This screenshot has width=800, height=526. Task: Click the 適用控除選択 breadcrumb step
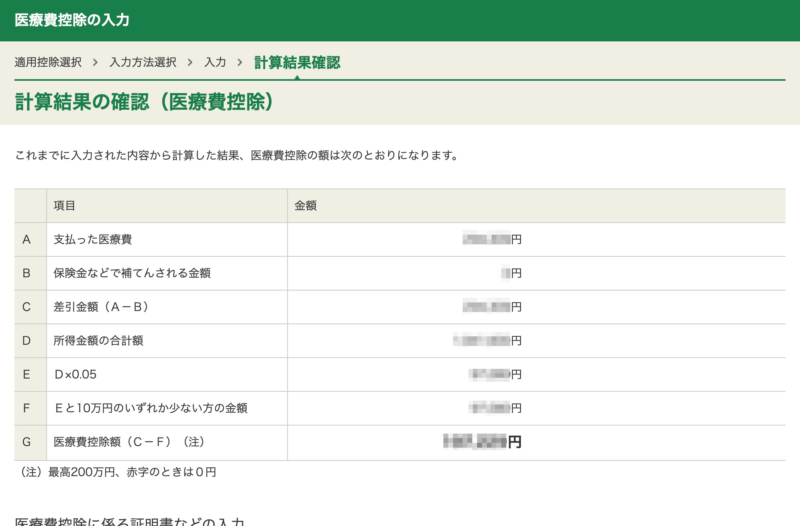pyautogui.click(x=48, y=62)
